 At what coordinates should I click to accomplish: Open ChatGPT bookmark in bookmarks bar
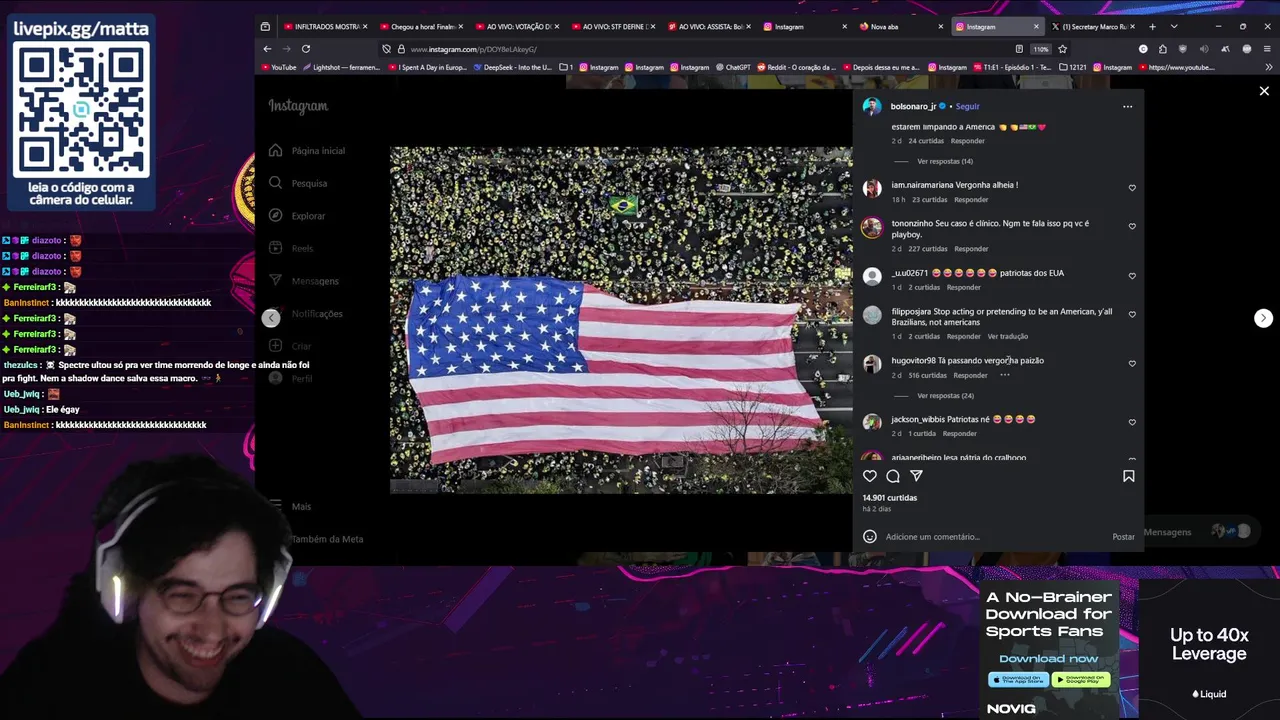733,68
